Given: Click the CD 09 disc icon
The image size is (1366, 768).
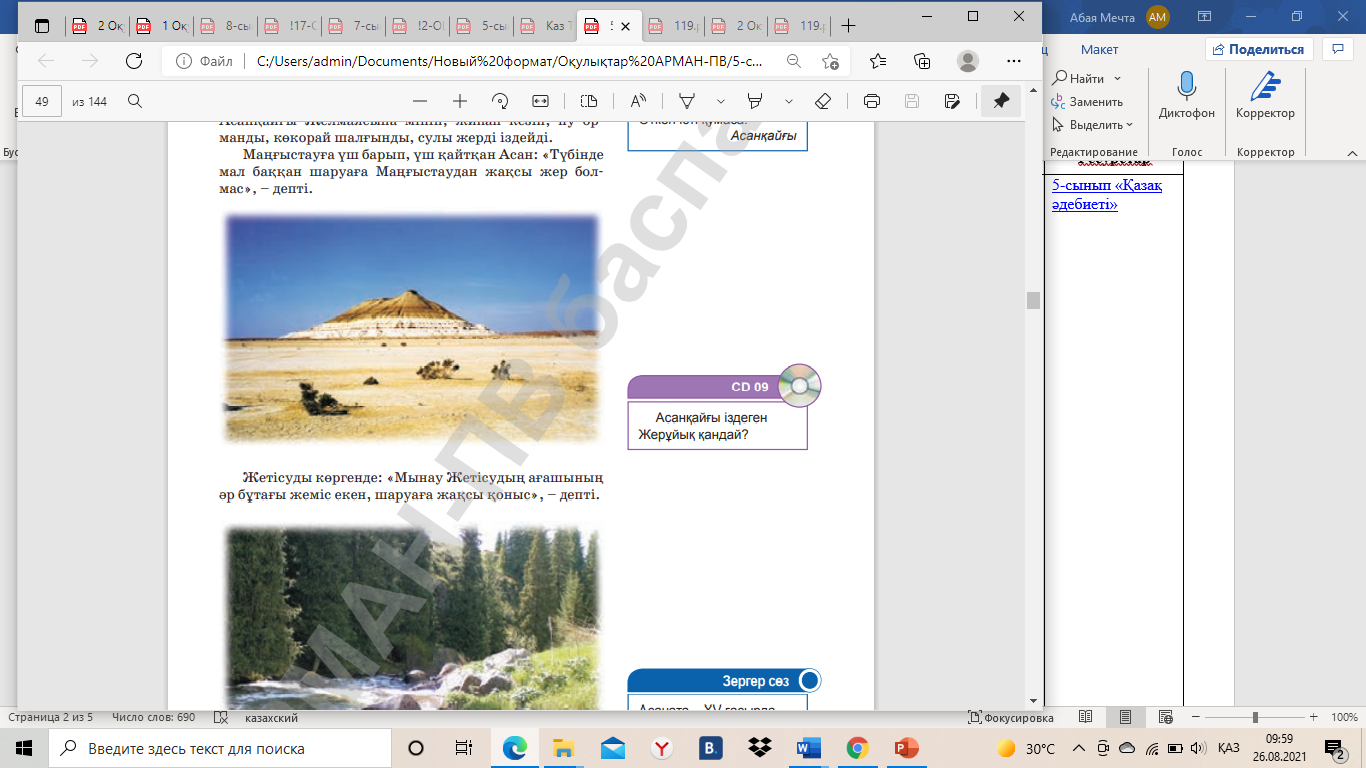Looking at the screenshot, I should click(799, 386).
